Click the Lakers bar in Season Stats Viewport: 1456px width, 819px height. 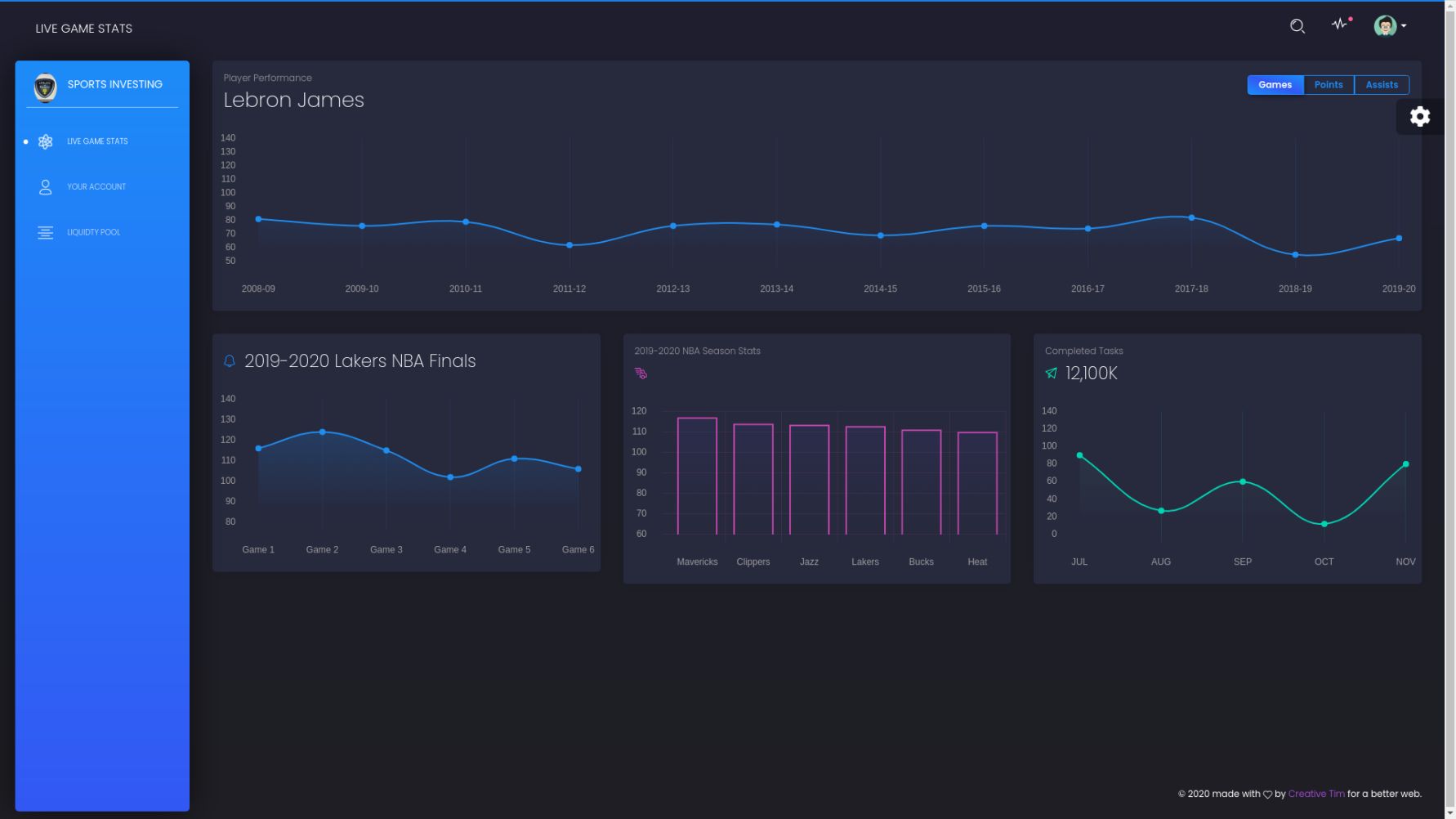click(865, 481)
